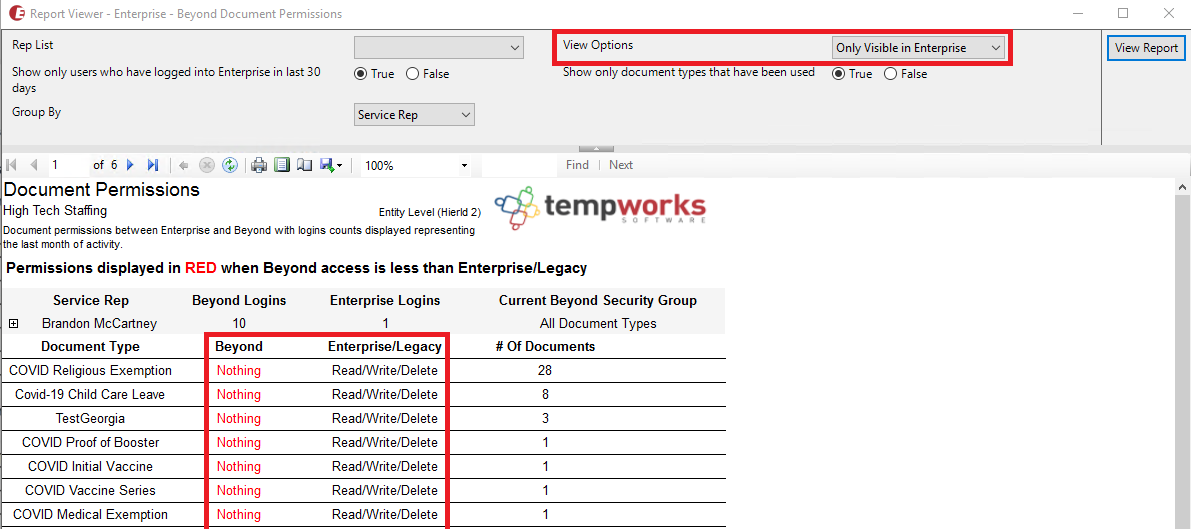1191x529 pixels.
Task: Click the High Tech Staffing text
Action: tap(55, 211)
